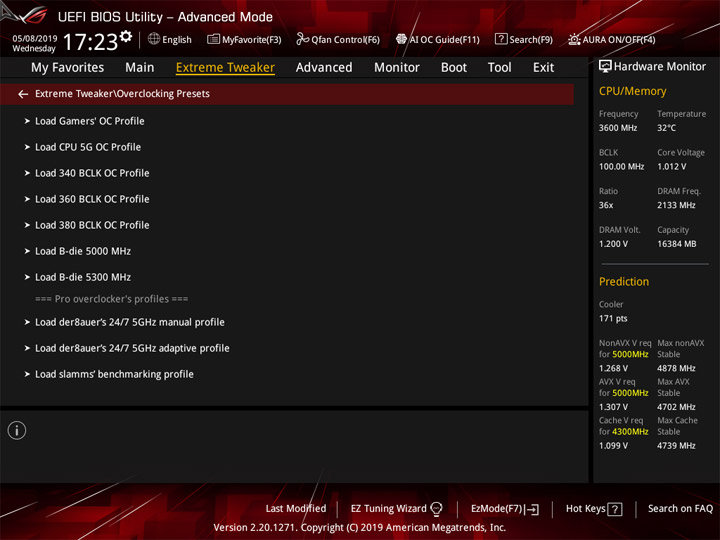Click the EZ Tuning Wizard bulb icon
This screenshot has height=540, width=720.
pos(436,509)
